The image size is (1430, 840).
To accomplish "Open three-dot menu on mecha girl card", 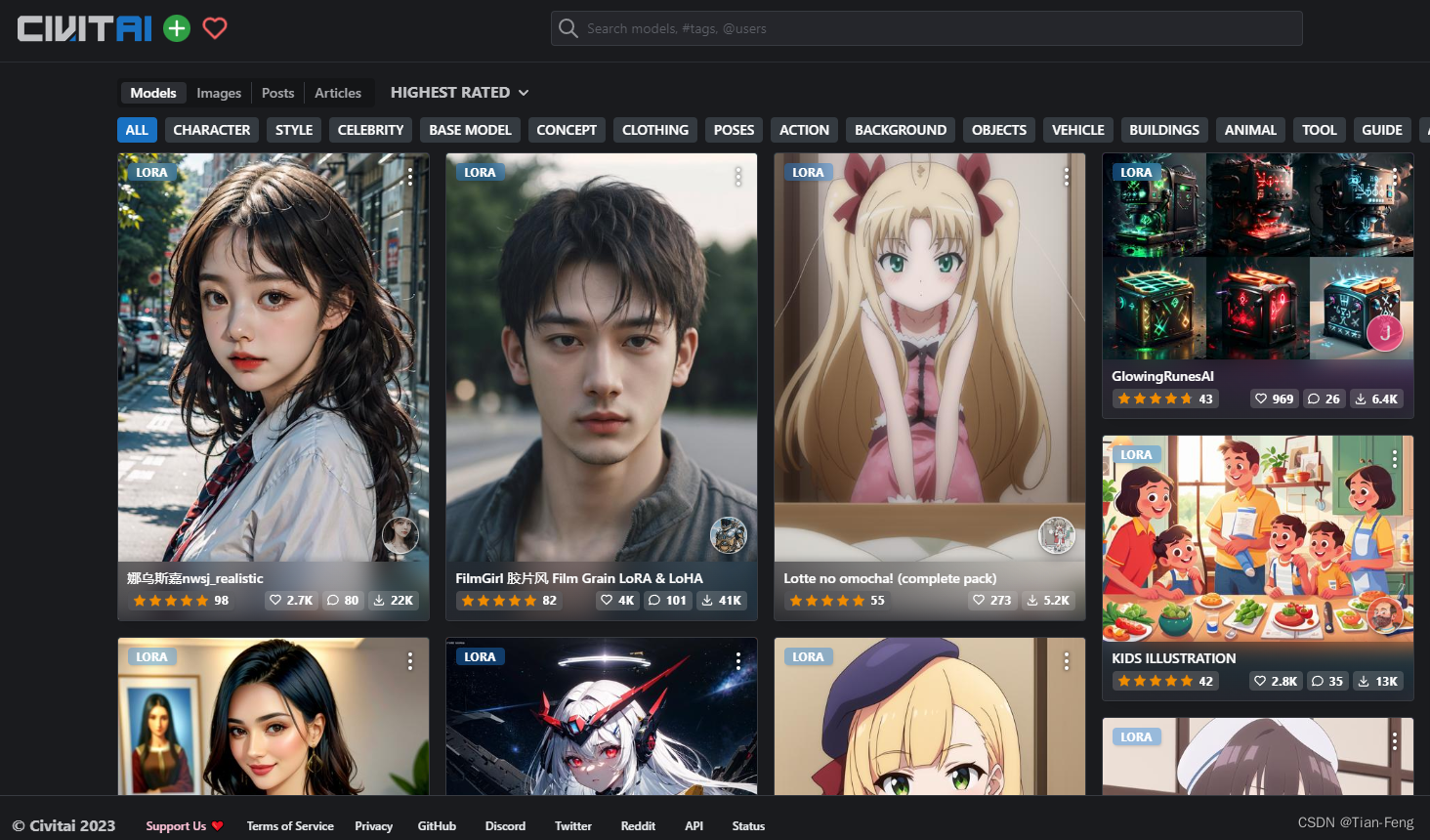I will coord(738,661).
